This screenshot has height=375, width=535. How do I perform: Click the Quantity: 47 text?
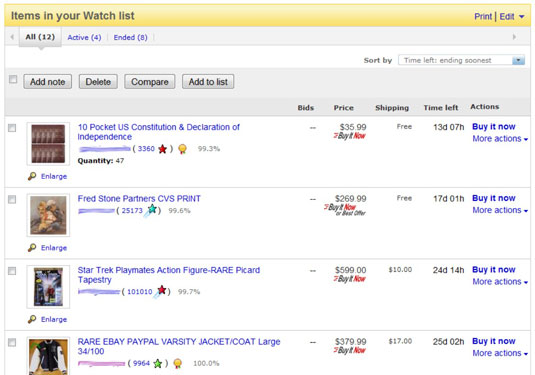(x=101, y=161)
